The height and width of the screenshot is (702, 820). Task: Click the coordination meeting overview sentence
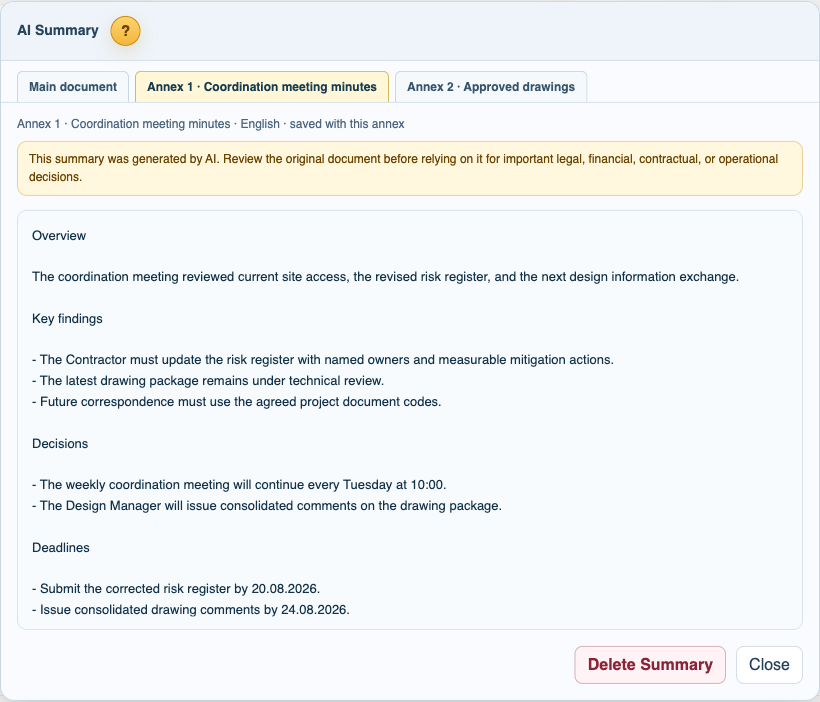tap(385, 277)
